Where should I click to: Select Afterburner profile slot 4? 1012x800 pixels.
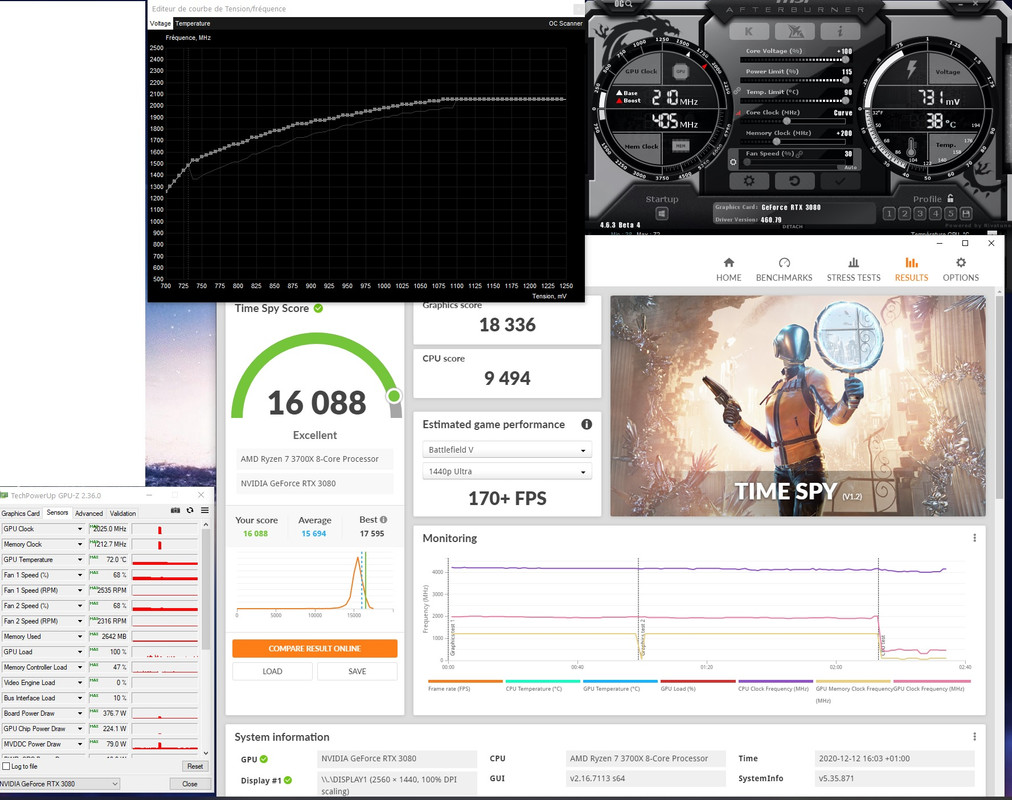click(x=935, y=214)
